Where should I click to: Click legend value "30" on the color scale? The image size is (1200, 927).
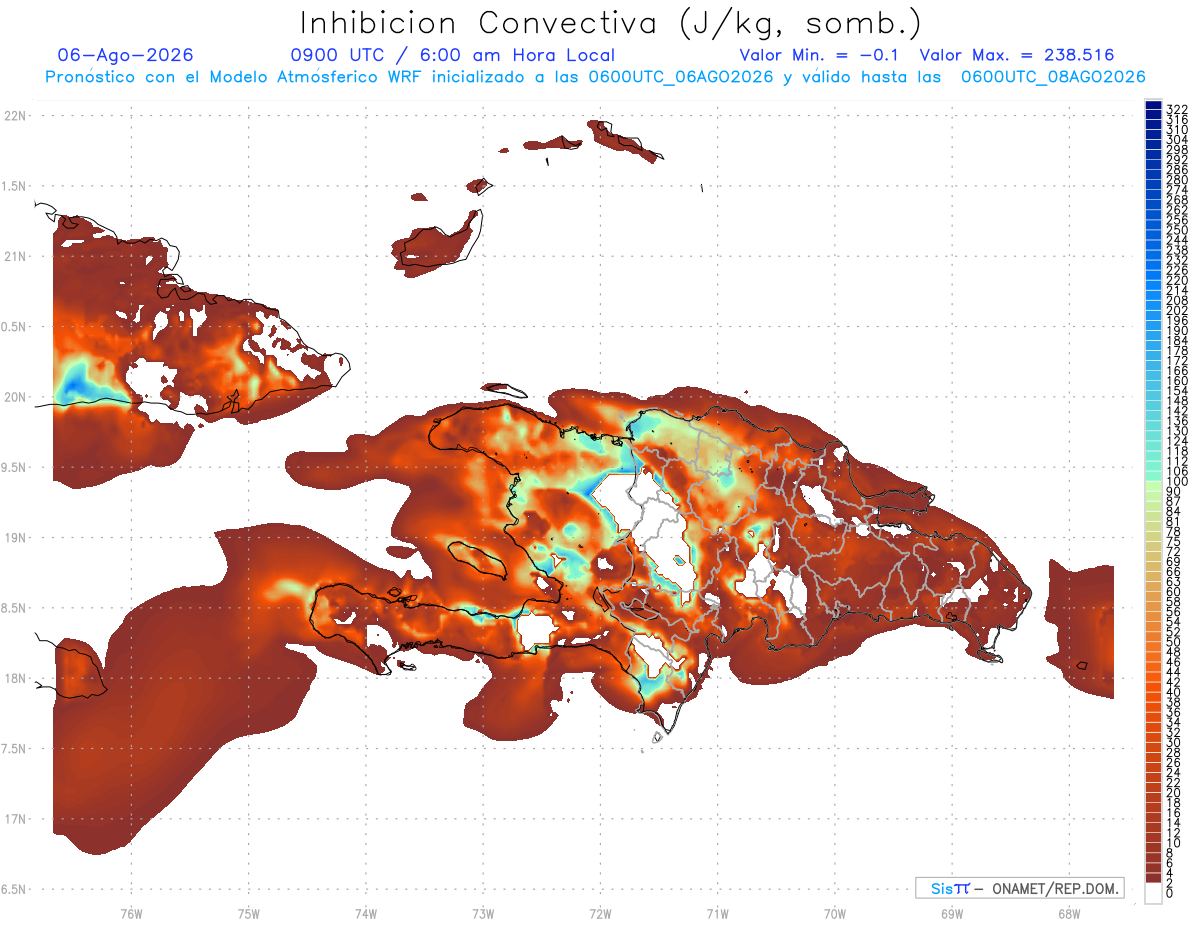pos(1173,742)
